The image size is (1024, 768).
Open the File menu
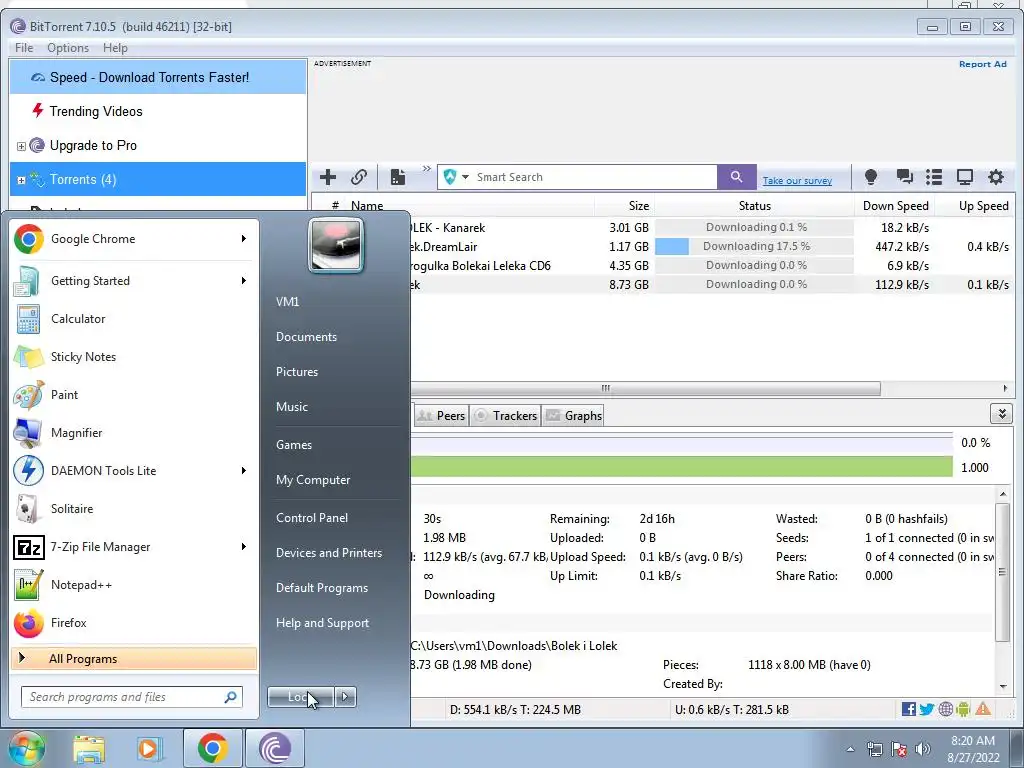pos(24,48)
